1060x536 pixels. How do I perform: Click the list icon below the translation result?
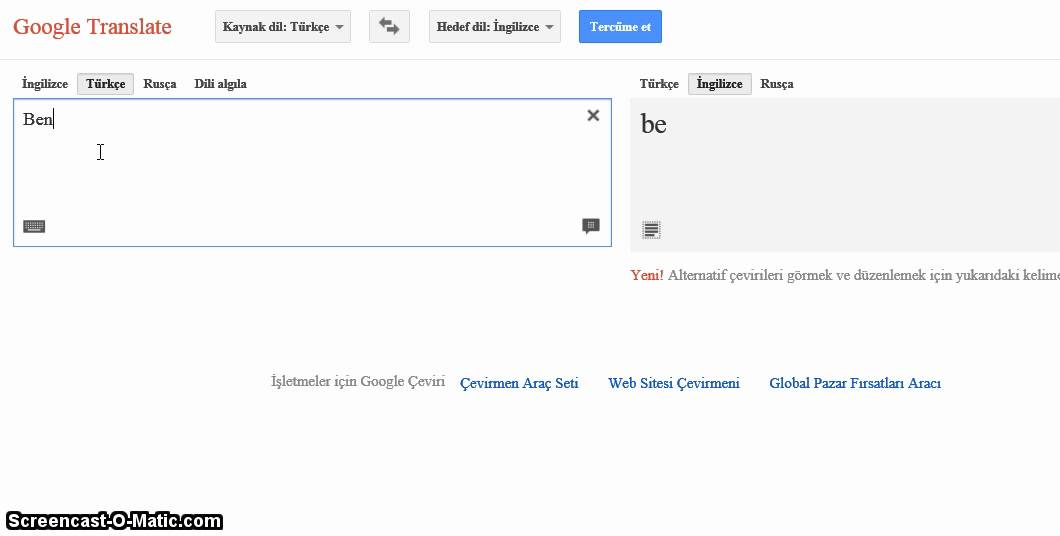point(651,230)
